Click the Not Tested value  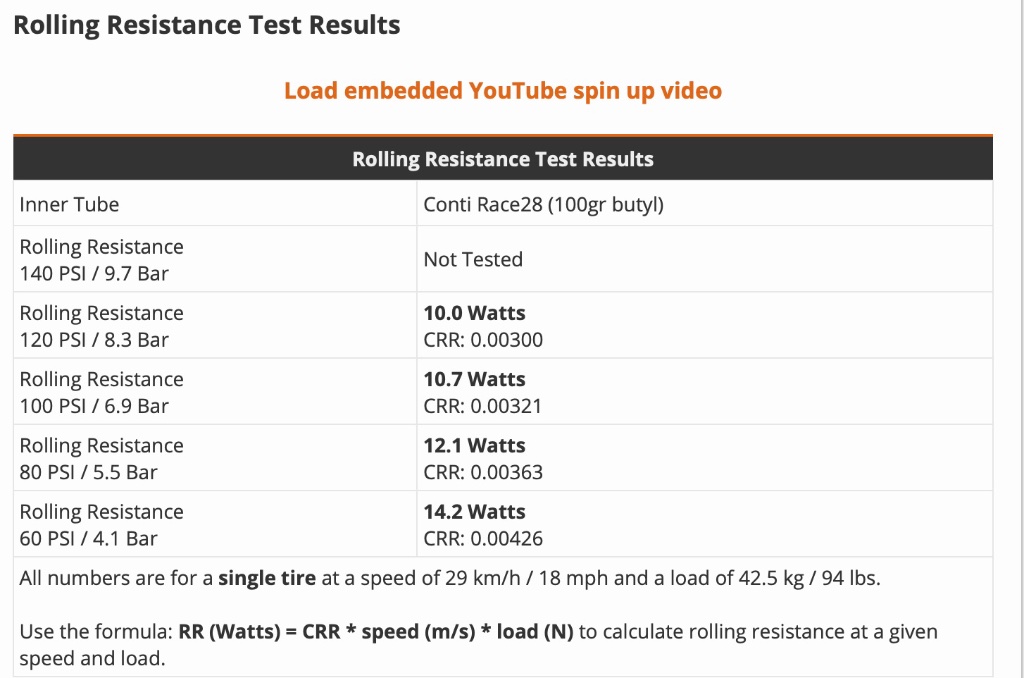(x=473, y=260)
